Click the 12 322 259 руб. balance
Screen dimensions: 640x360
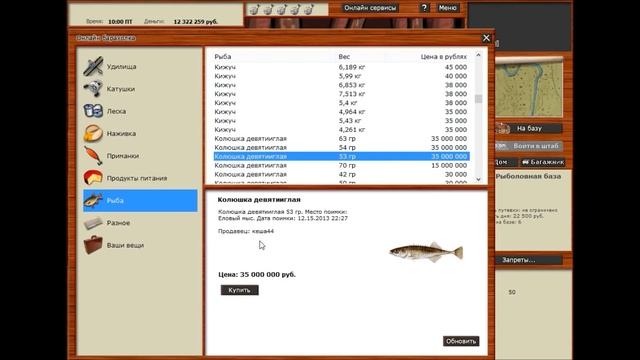(196, 22)
